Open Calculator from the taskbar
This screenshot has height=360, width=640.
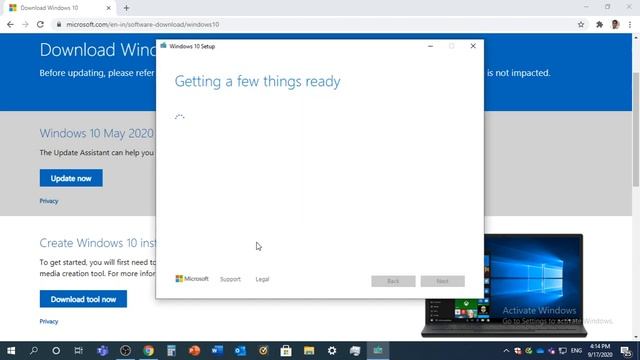pyautogui.click(x=171, y=351)
